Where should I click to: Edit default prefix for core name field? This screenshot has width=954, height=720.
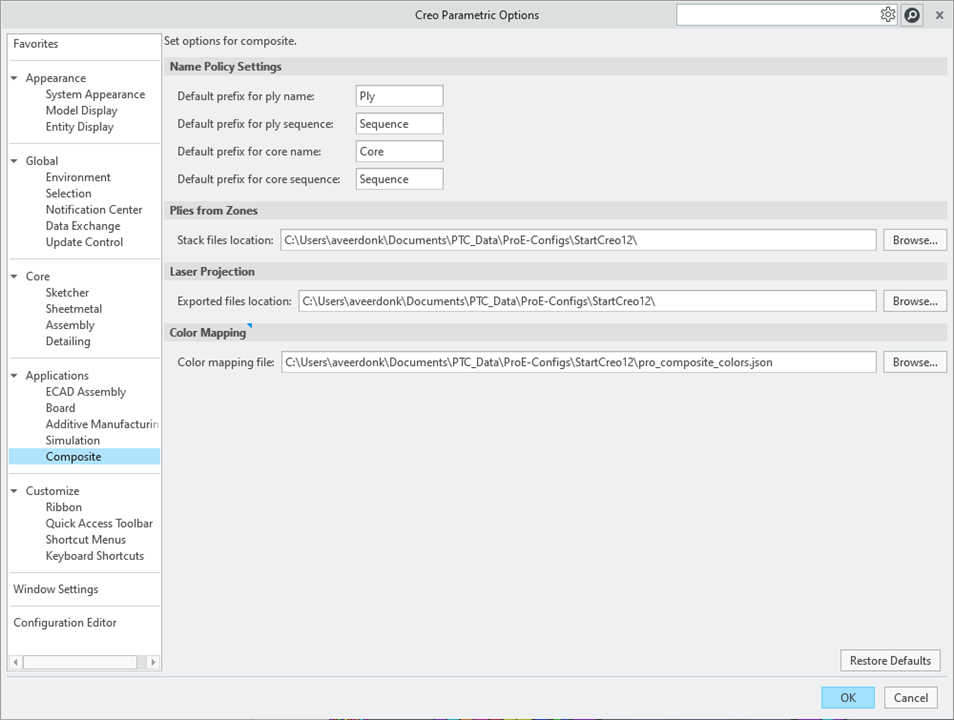click(x=399, y=152)
